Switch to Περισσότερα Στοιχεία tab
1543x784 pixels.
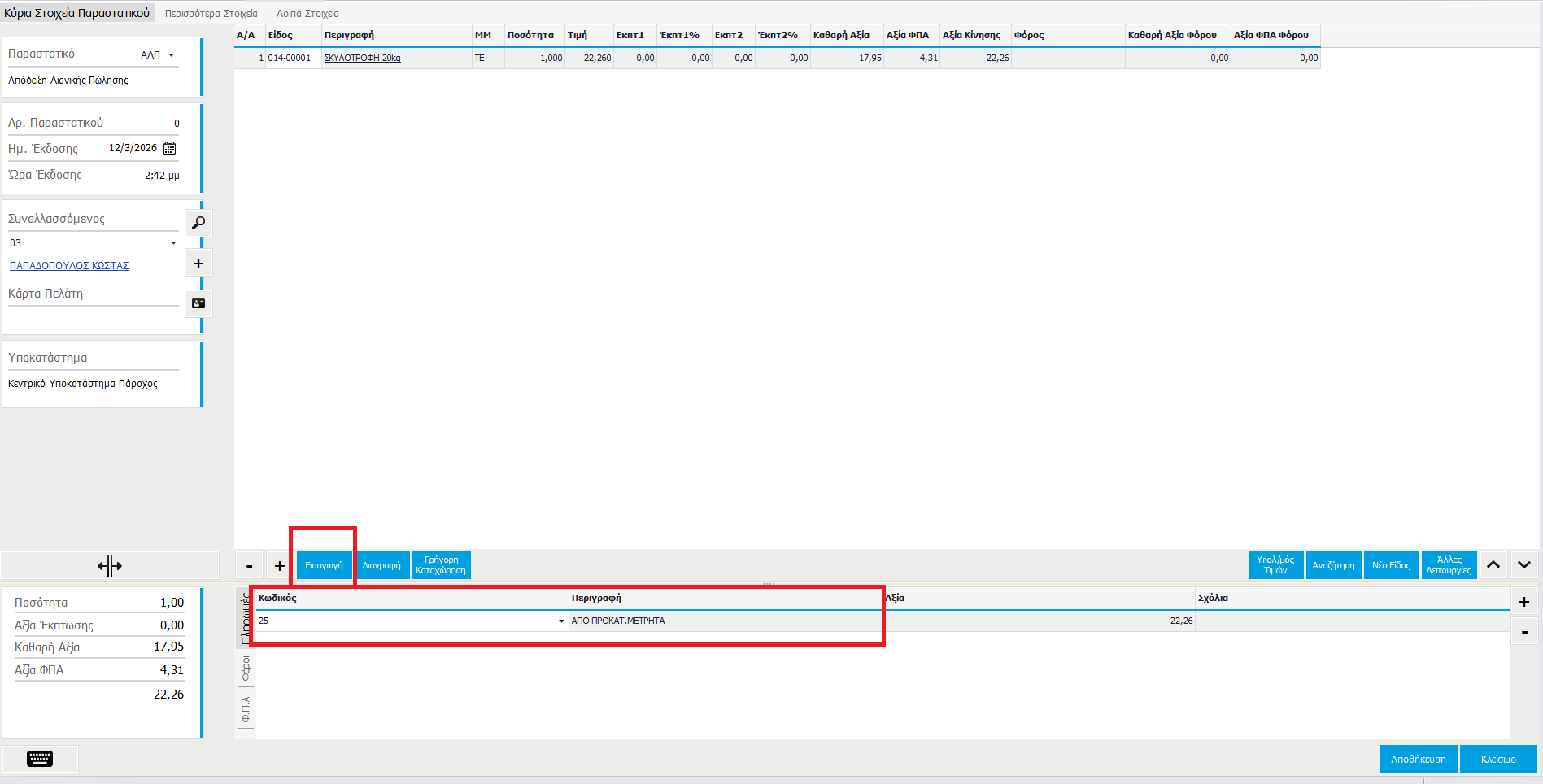(x=211, y=14)
